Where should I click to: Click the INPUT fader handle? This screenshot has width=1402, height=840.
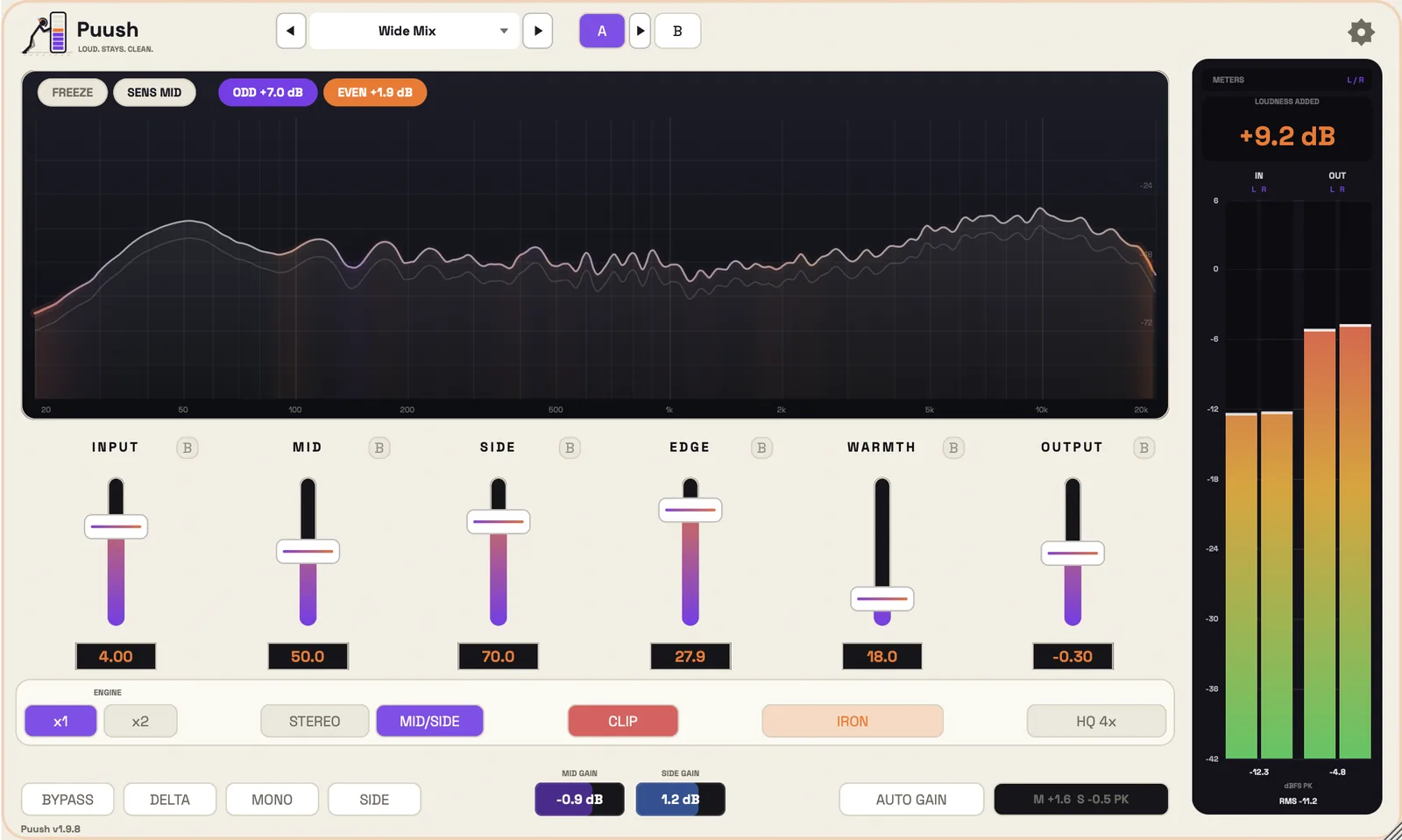[116, 526]
